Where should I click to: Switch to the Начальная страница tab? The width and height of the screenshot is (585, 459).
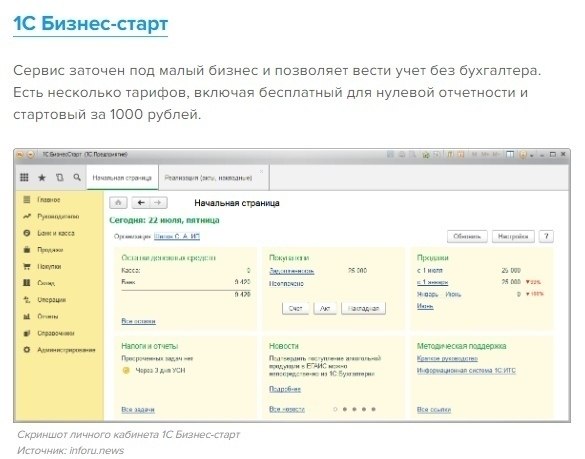pos(122,178)
